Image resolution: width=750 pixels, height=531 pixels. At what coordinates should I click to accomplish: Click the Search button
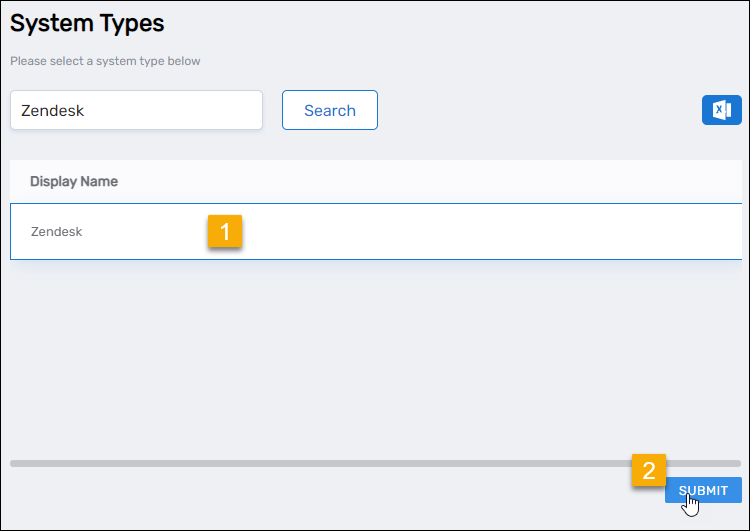click(x=329, y=110)
